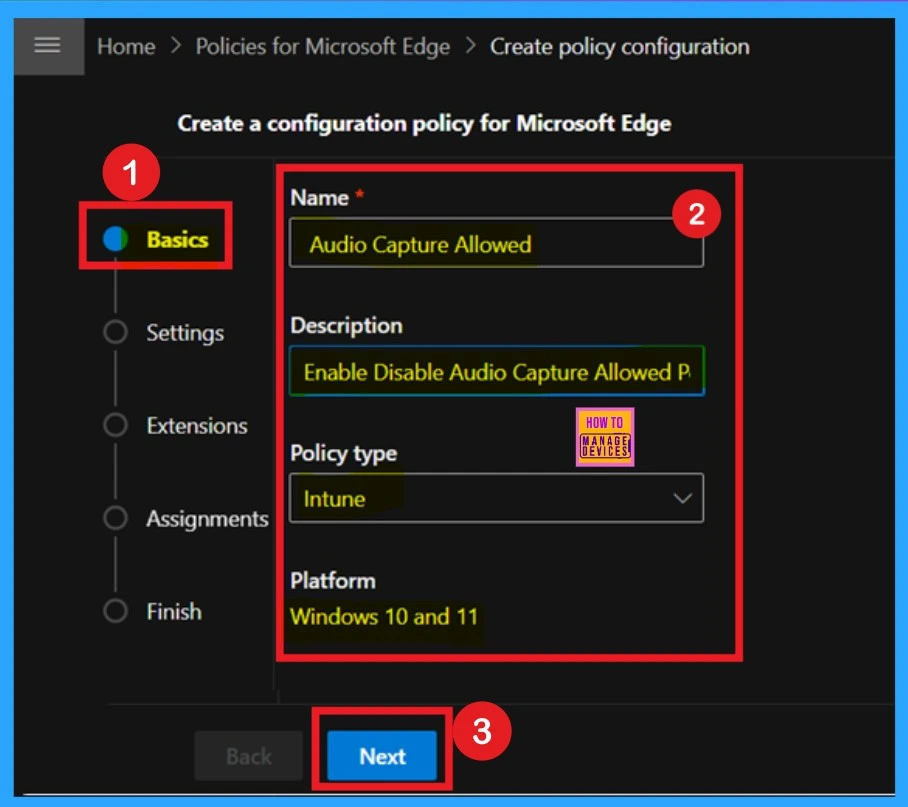This screenshot has width=908, height=807.
Task: Click the Description label
Action: click(x=346, y=326)
